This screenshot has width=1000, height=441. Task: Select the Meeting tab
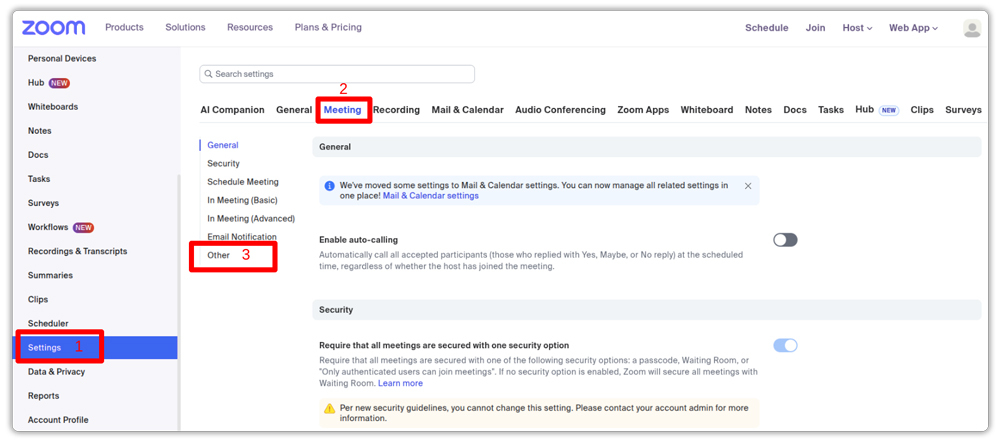coord(342,110)
